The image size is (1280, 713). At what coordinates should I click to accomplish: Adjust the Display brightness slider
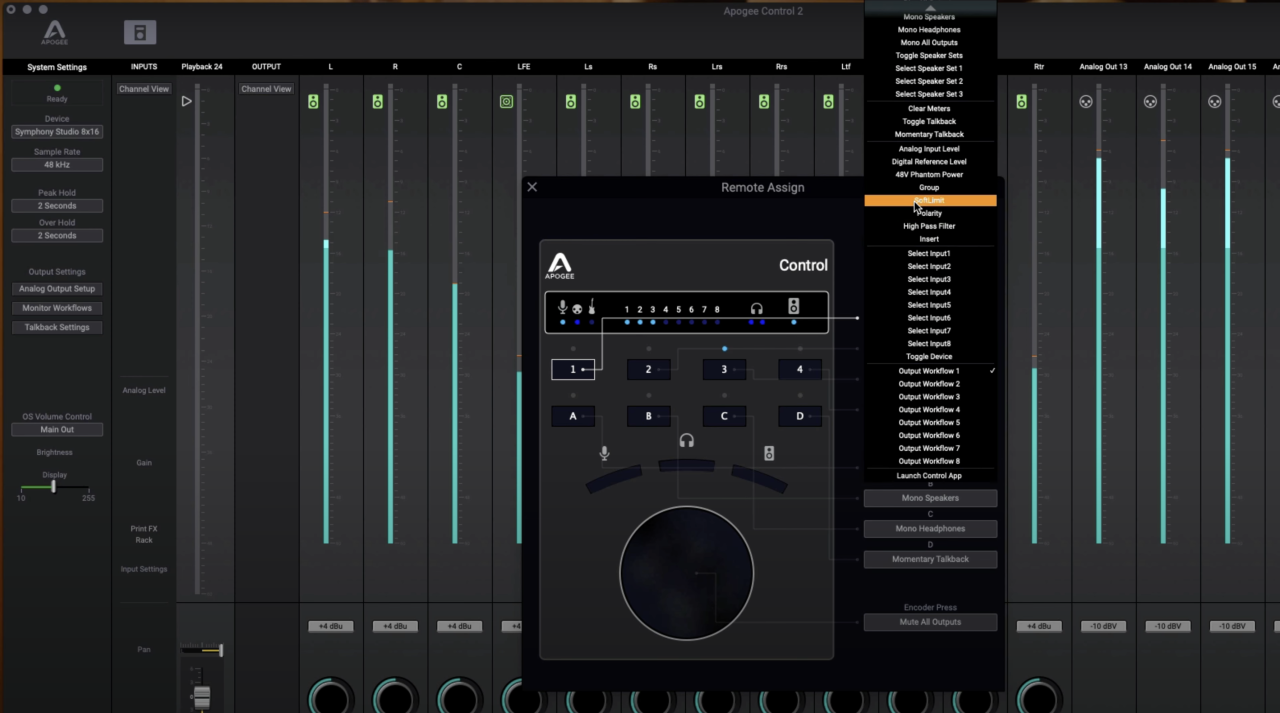click(53, 487)
